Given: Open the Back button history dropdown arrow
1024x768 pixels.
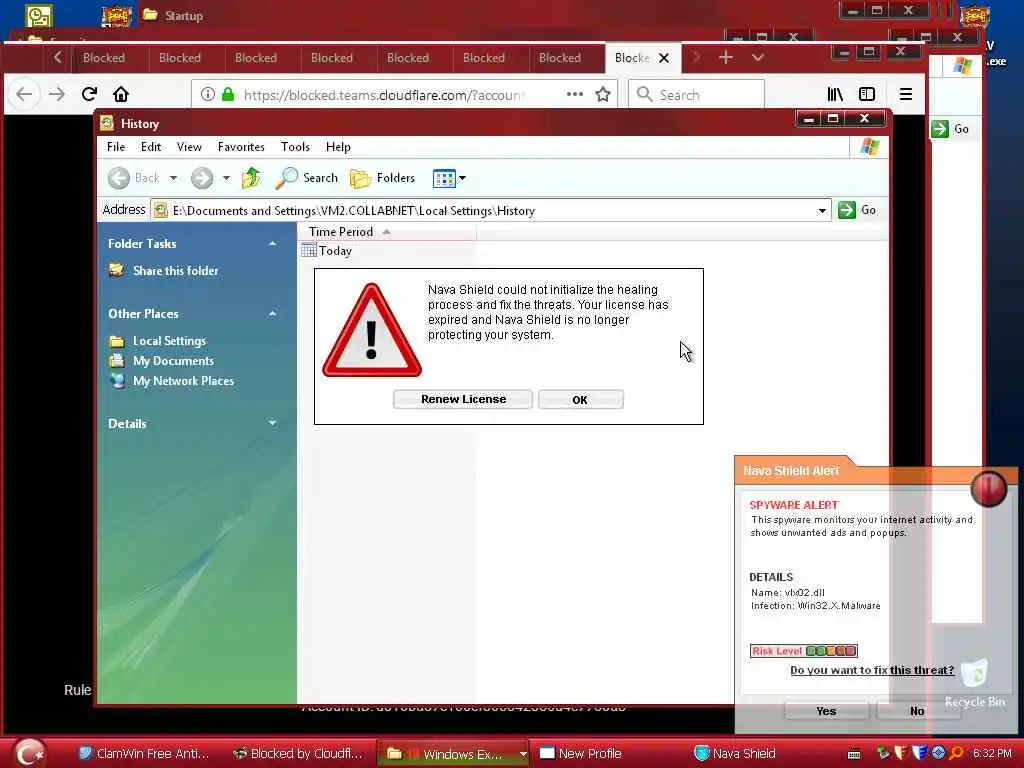Looking at the screenshot, I should pos(173,178).
